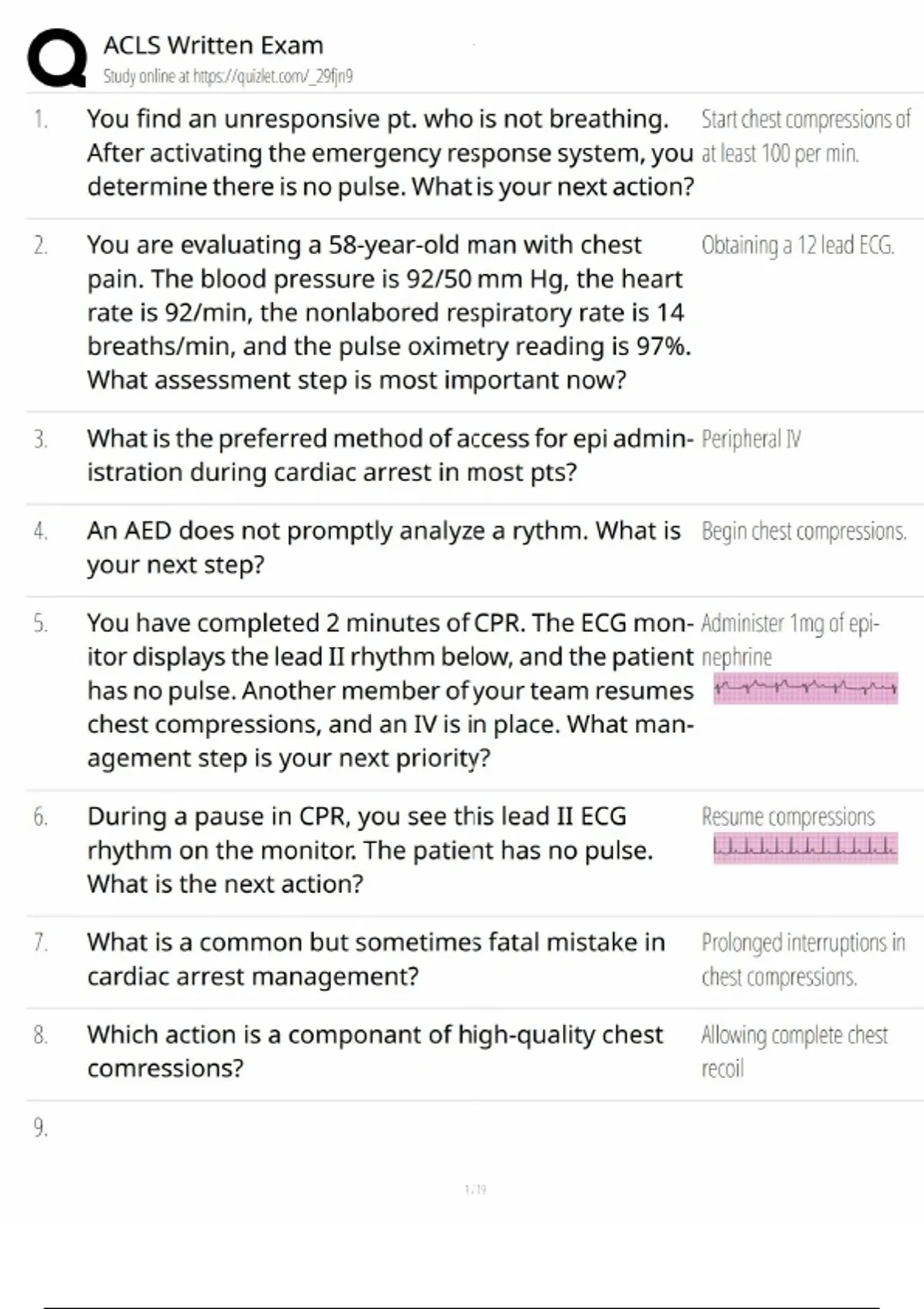Click the Quizlet Q logo icon

coord(56,58)
